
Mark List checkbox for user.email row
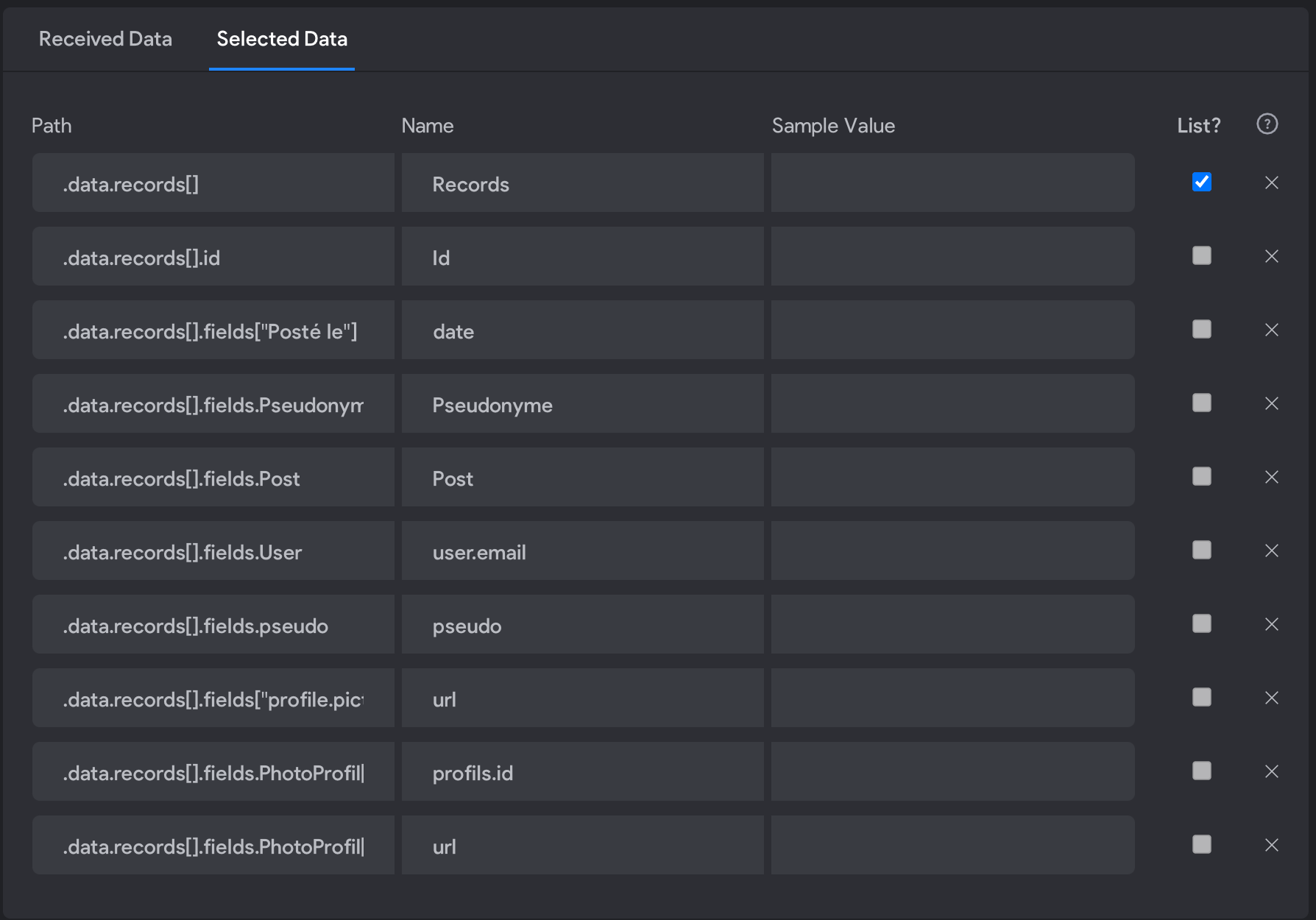coord(1201,550)
